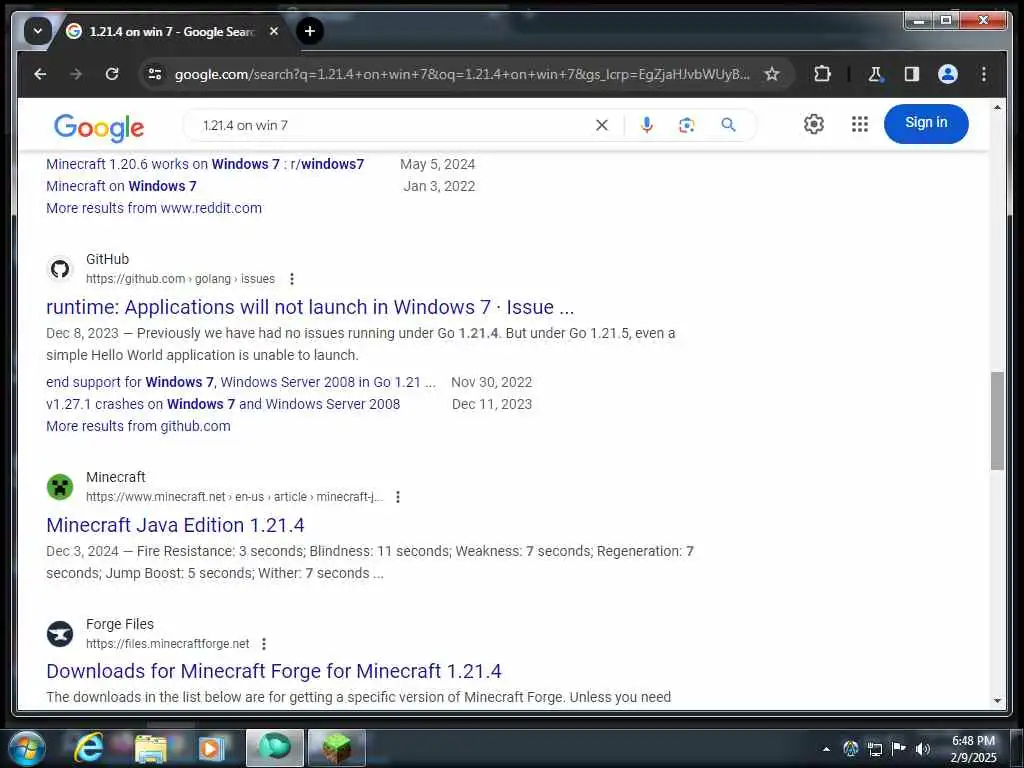The image size is (1024, 768).
Task: Open Minecraft grass block taskbar icon
Action: pyautogui.click(x=337, y=748)
